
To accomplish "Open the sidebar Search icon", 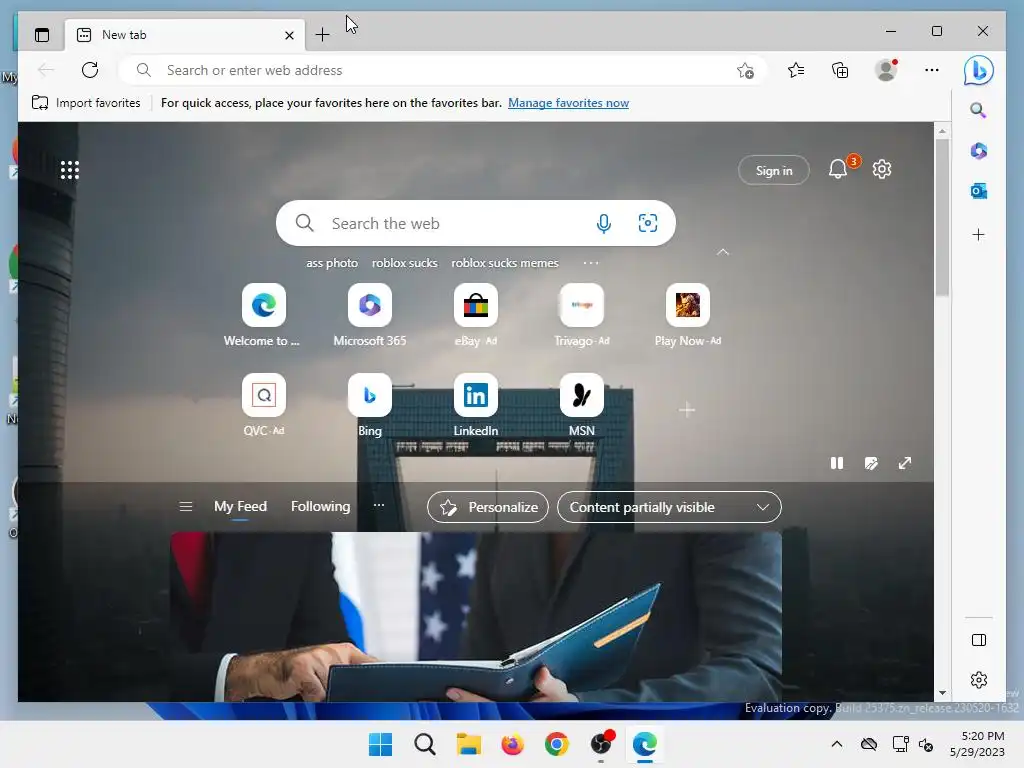I will [x=978, y=110].
